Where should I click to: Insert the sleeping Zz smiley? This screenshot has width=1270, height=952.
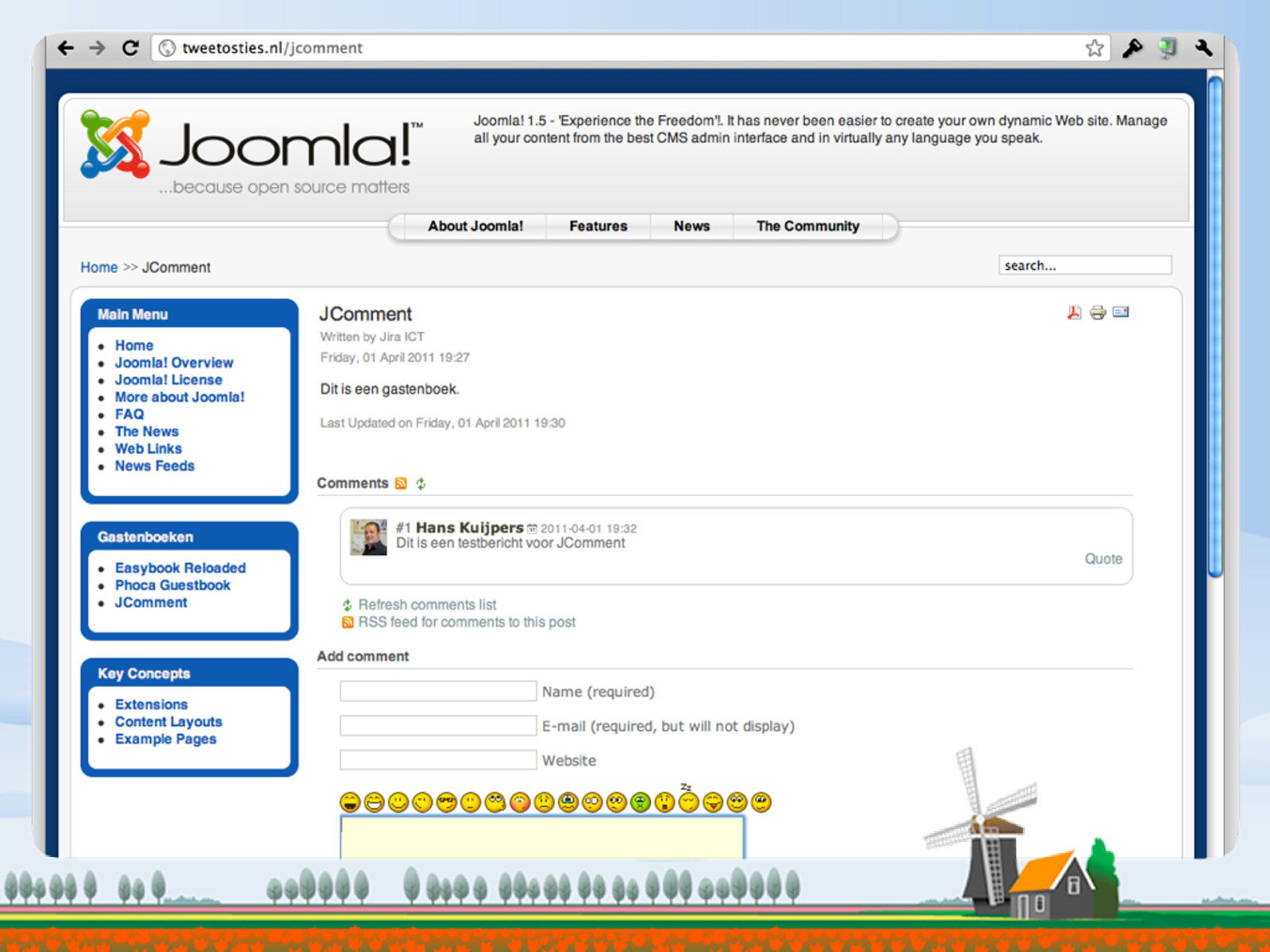point(689,800)
